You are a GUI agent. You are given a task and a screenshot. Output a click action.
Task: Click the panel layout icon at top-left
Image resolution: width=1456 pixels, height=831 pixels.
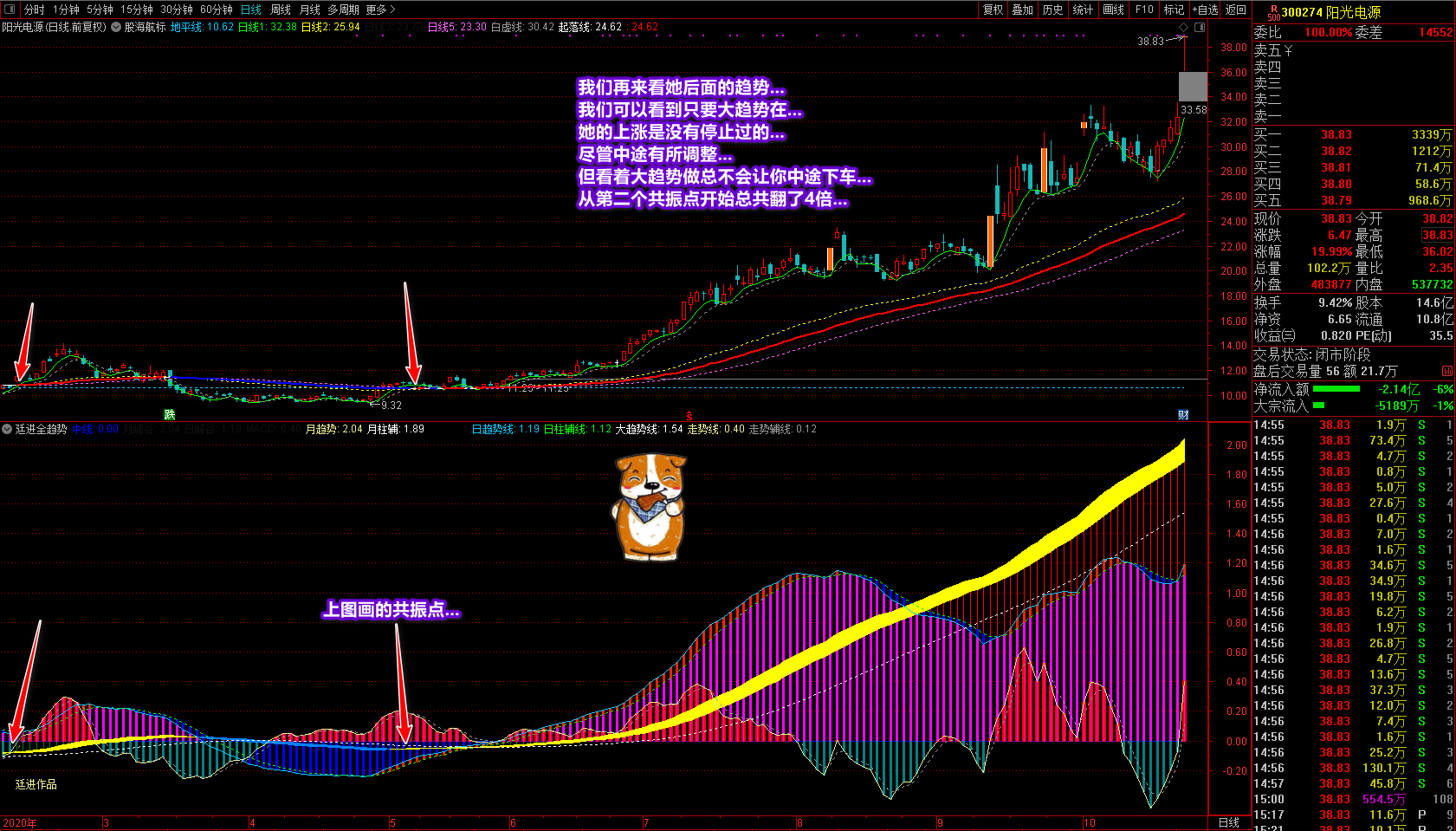coord(10,10)
